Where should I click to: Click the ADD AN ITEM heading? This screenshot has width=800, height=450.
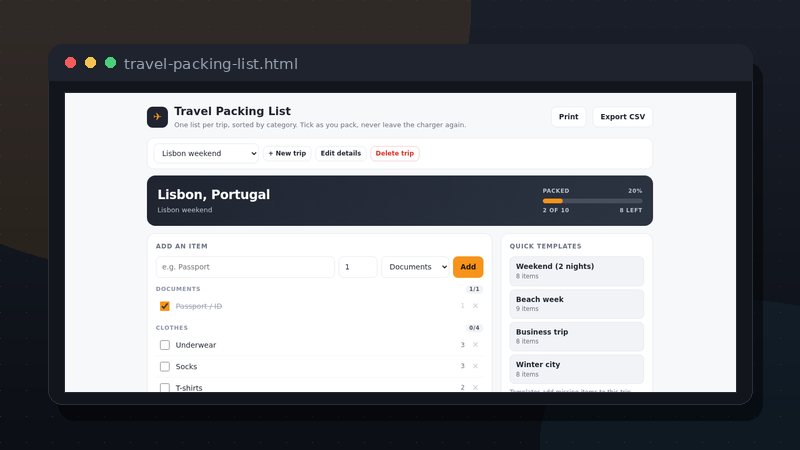click(x=182, y=246)
